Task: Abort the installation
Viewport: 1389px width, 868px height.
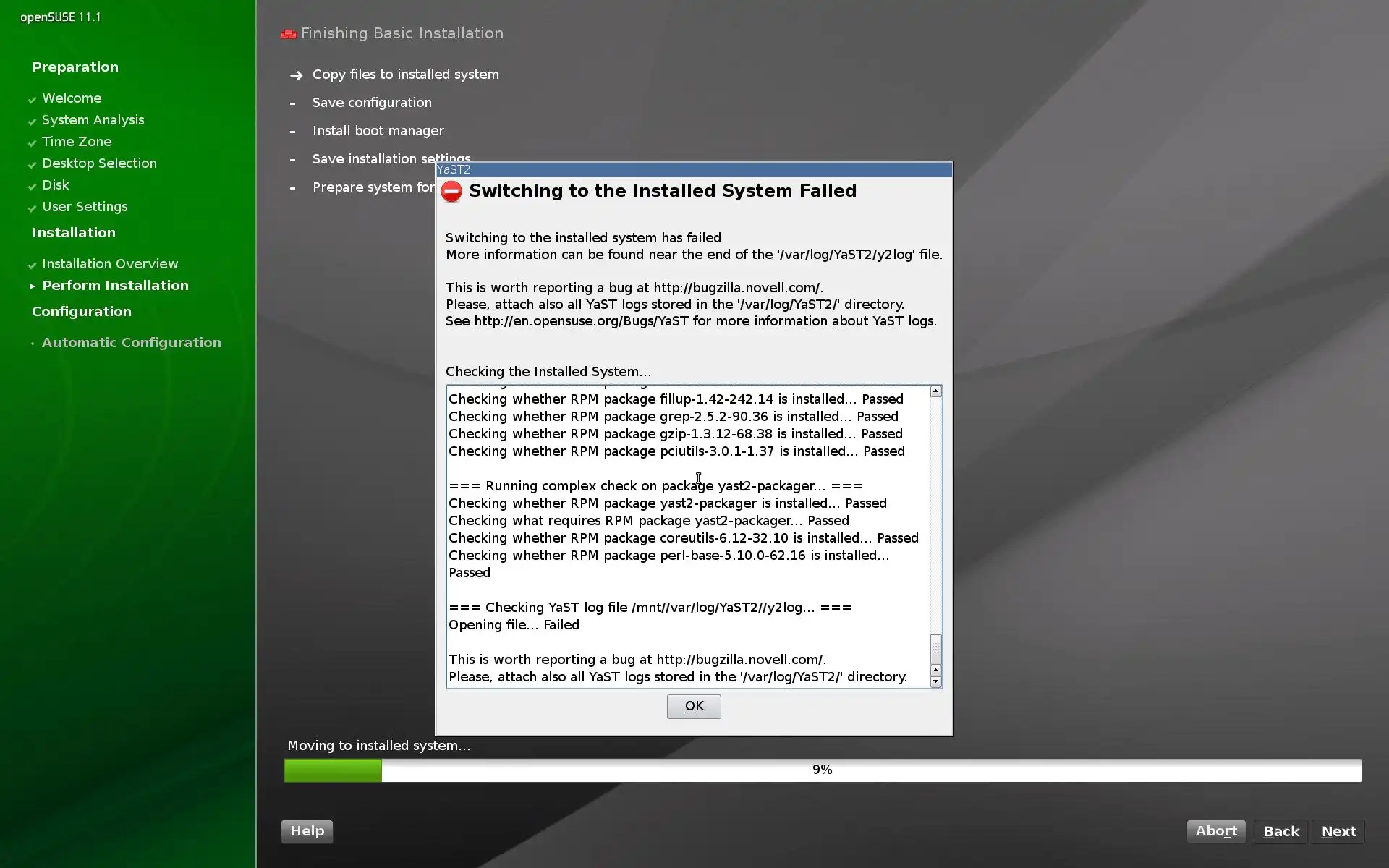Action: click(x=1216, y=831)
